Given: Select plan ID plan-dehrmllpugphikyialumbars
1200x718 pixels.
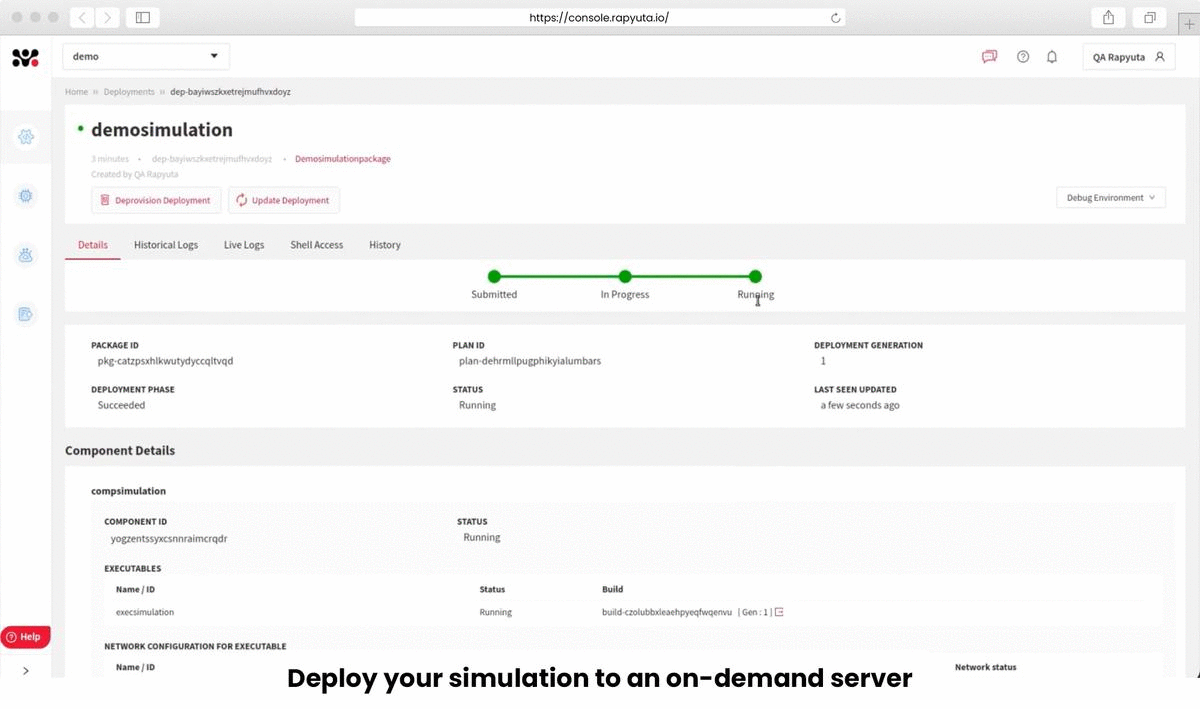Looking at the screenshot, I should pyautogui.click(x=530, y=361).
